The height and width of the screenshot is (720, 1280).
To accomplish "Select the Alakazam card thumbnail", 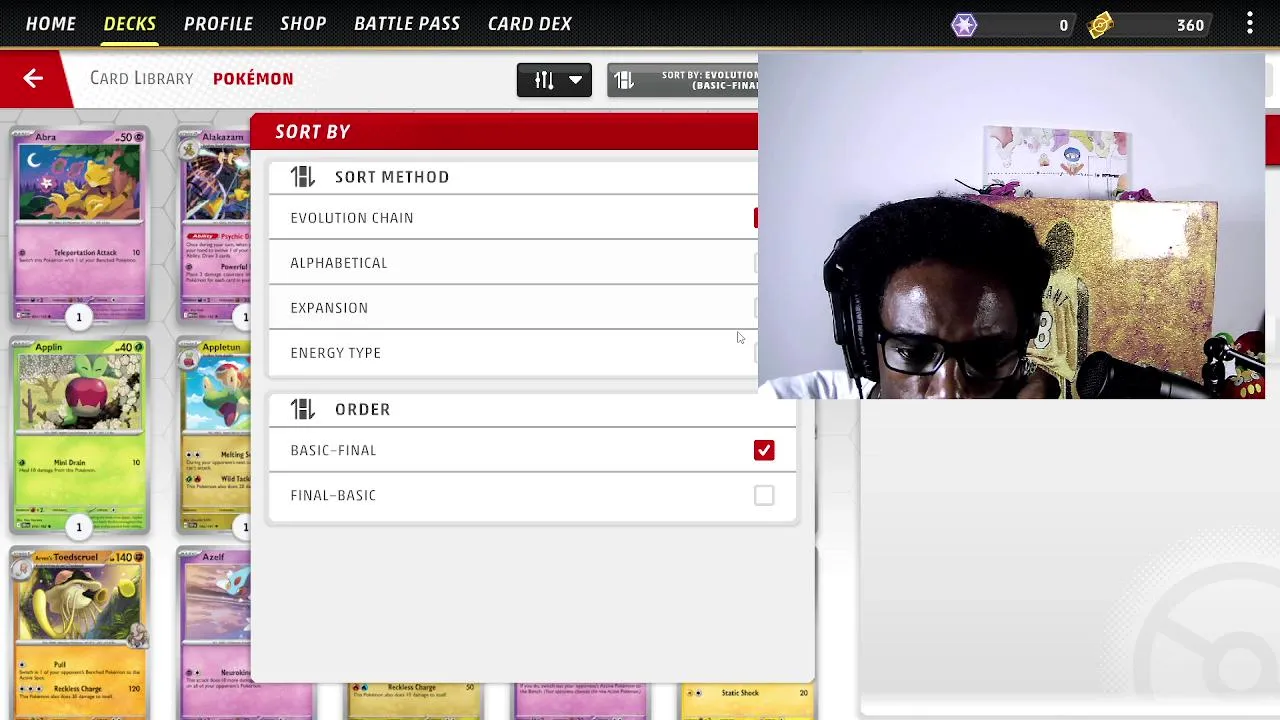I will 214,224.
